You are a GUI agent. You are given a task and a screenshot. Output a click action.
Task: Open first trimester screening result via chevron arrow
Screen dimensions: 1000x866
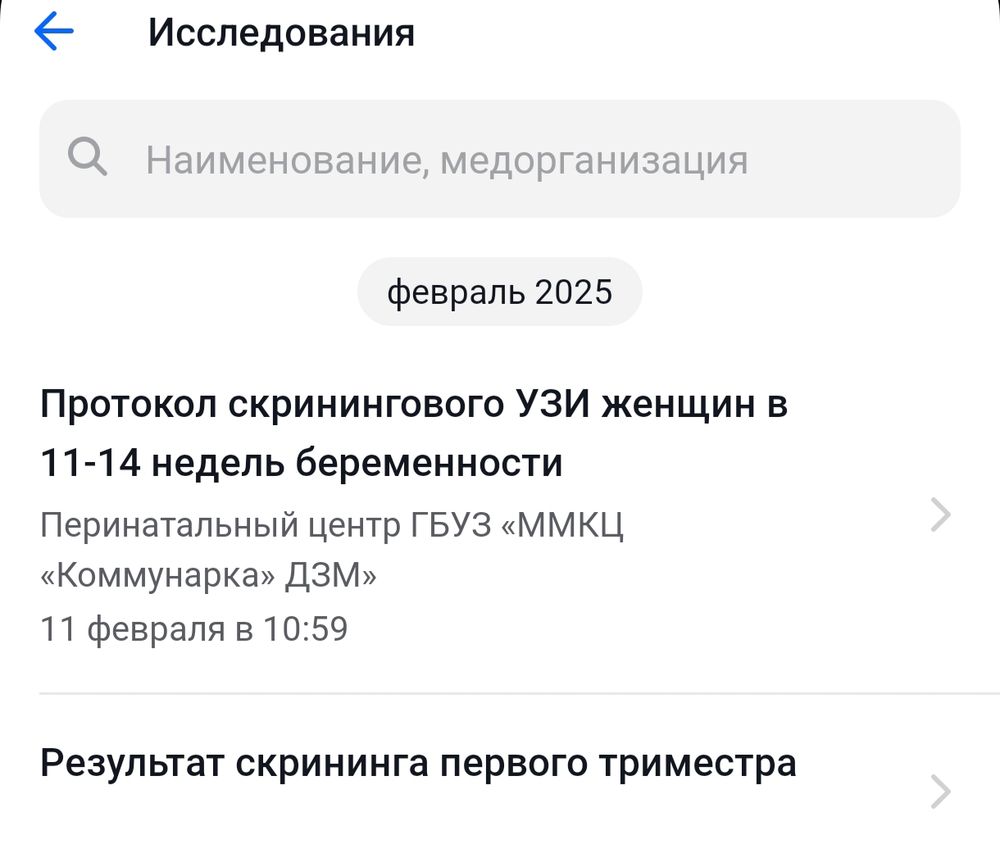point(940,793)
